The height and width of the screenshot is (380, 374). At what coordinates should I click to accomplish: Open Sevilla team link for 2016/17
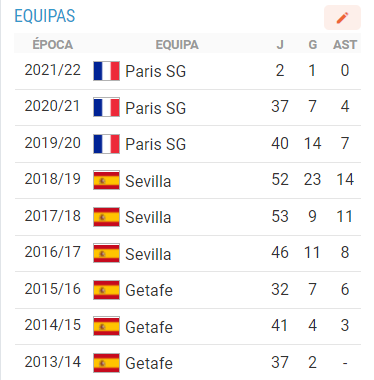pos(148,254)
